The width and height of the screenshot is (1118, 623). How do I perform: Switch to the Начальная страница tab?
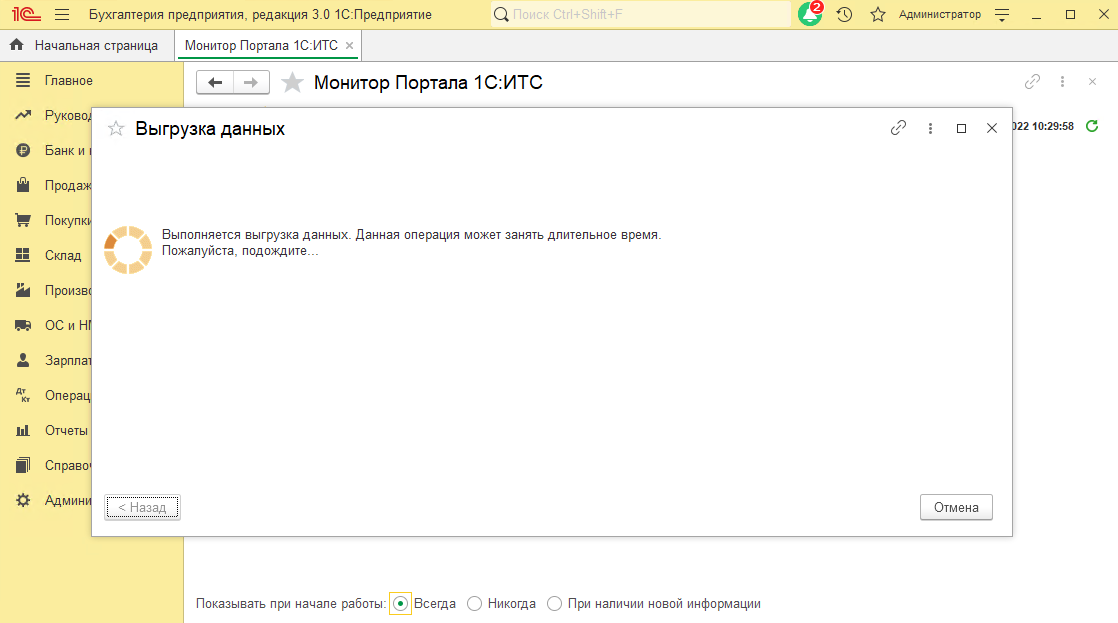86,46
